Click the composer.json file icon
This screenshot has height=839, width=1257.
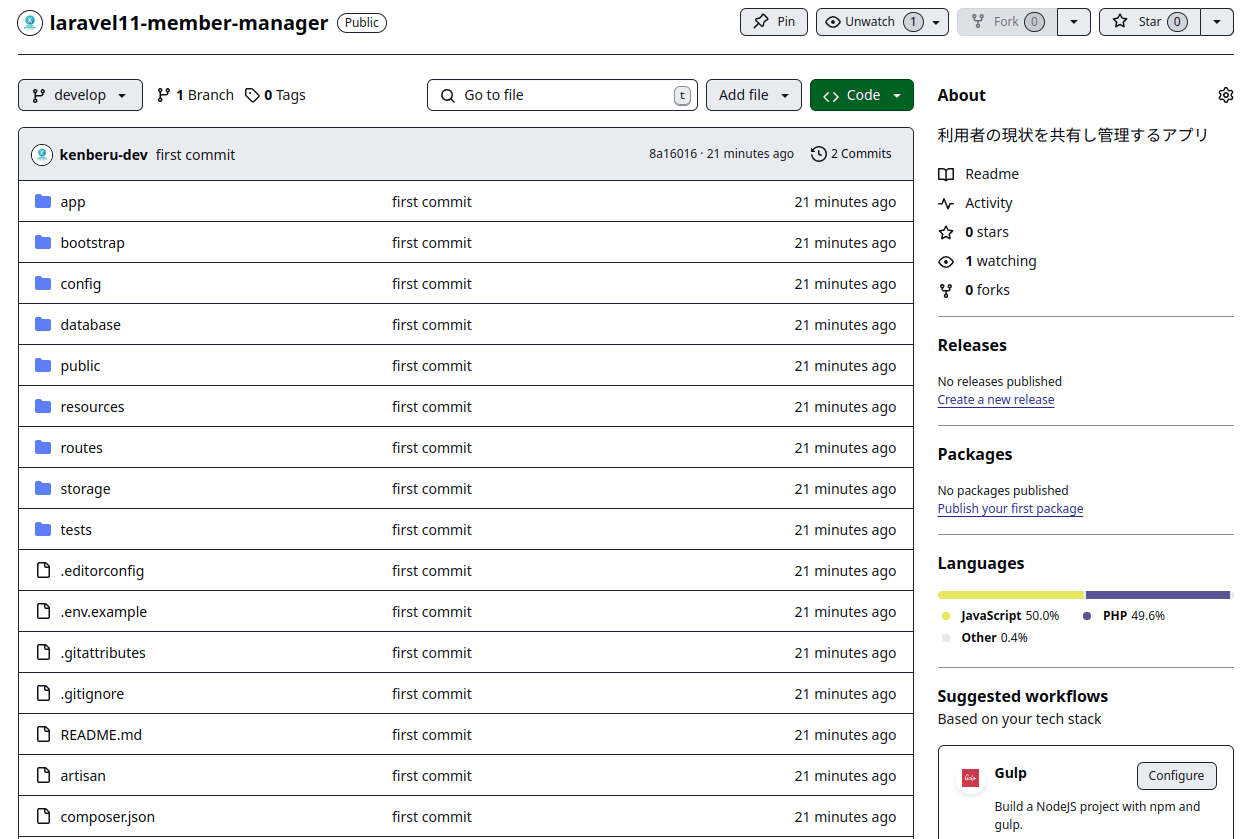coord(43,816)
